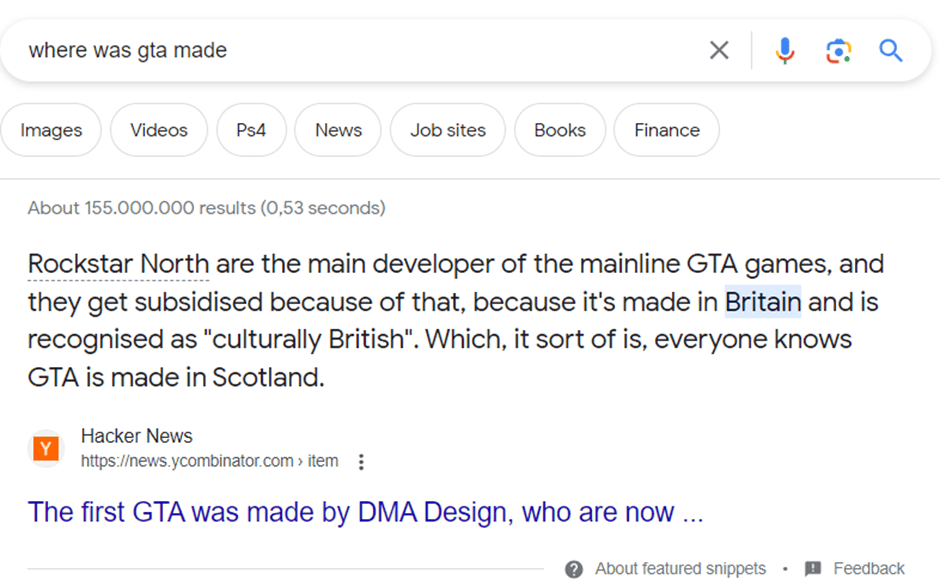Select the Ps4 filter chip

click(251, 130)
